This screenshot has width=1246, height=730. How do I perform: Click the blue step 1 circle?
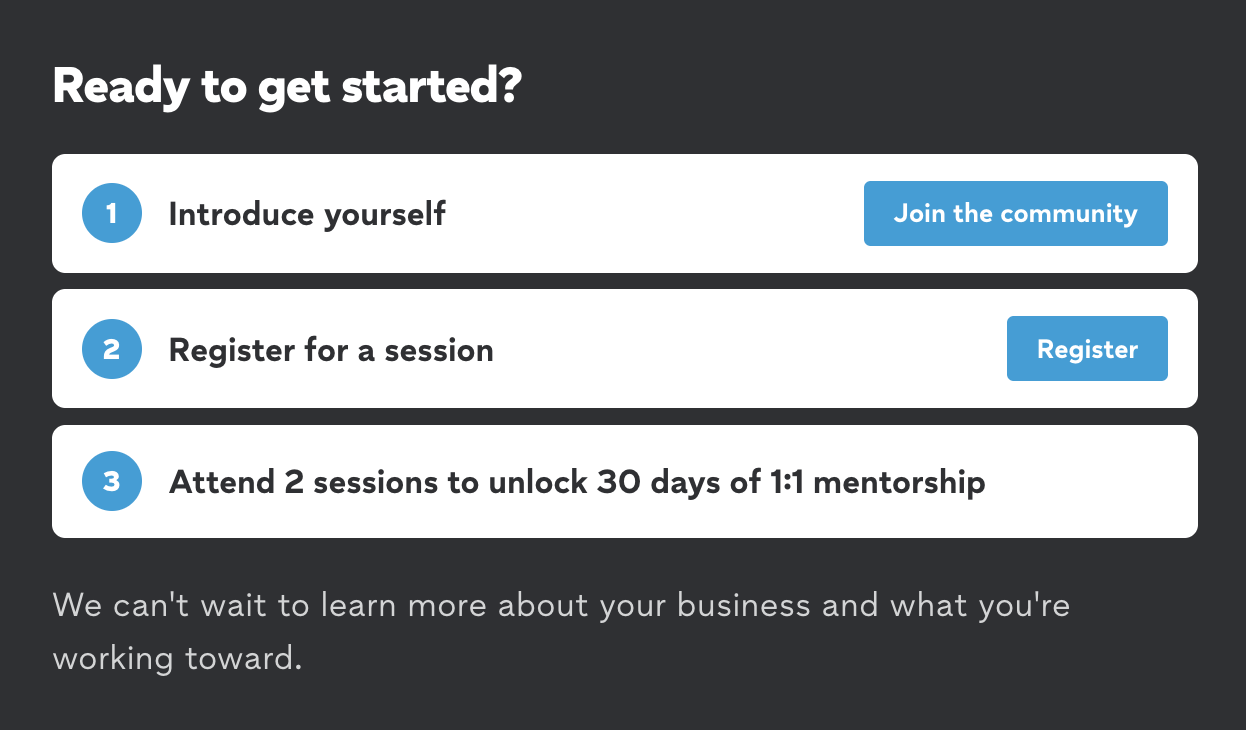point(111,213)
